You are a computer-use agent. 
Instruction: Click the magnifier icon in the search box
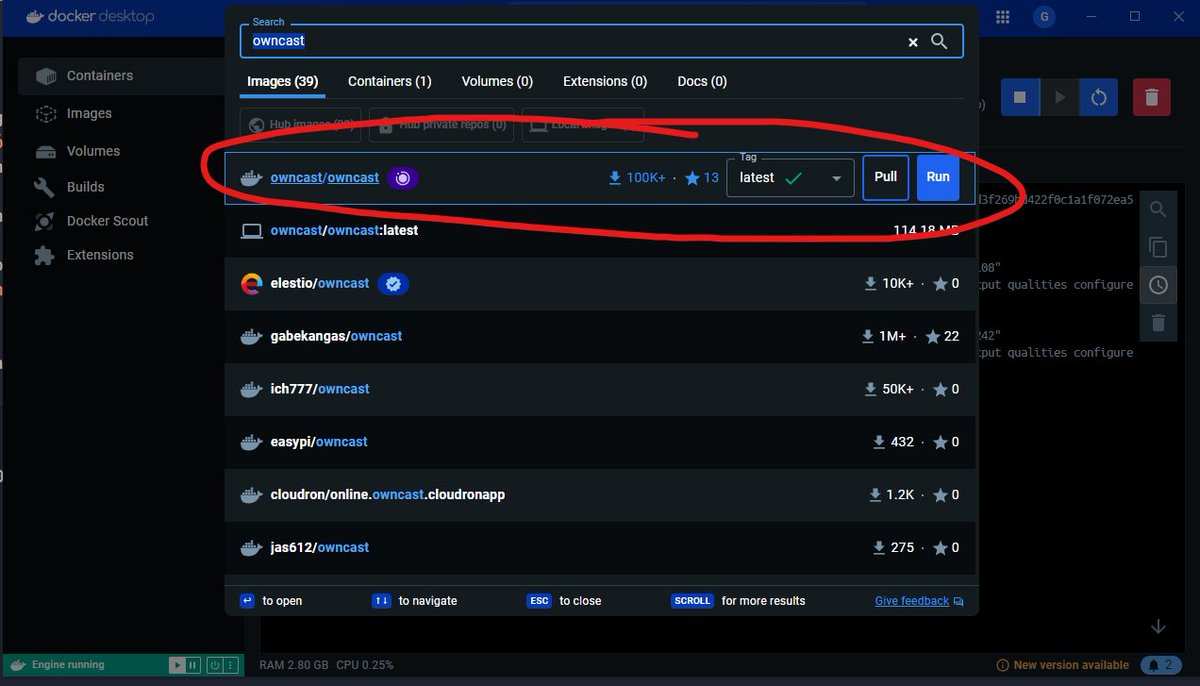click(x=939, y=41)
